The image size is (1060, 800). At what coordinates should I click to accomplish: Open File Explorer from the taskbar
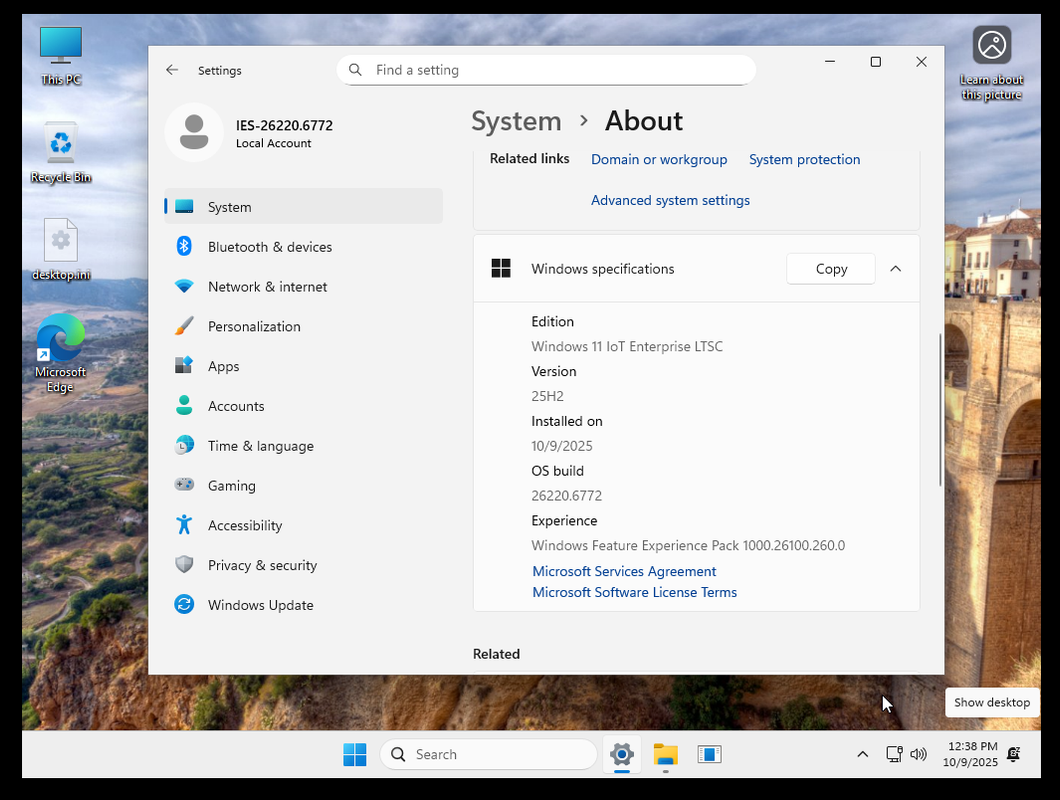point(665,754)
